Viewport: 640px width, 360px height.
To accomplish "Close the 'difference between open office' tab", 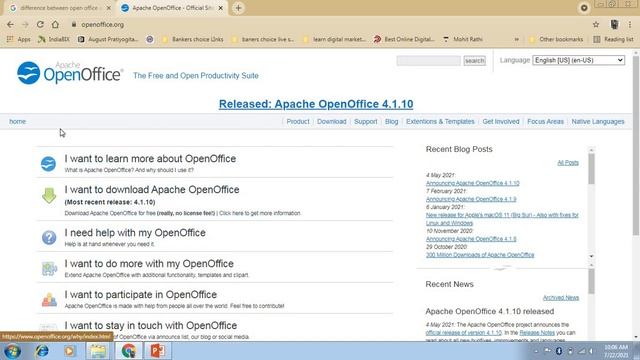I will coord(109,8).
